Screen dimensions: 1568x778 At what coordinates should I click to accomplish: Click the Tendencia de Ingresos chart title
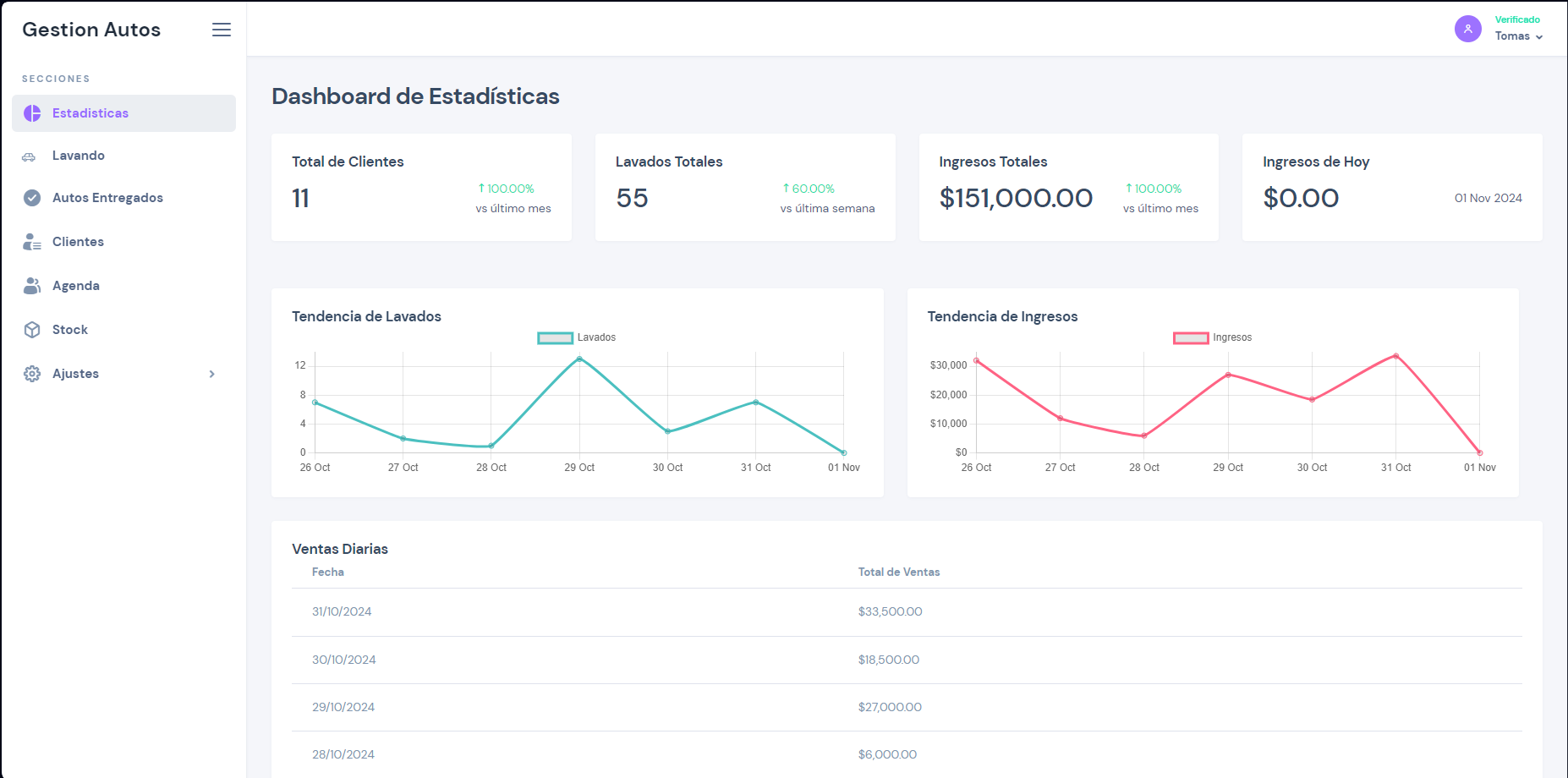click(1002, 316)
